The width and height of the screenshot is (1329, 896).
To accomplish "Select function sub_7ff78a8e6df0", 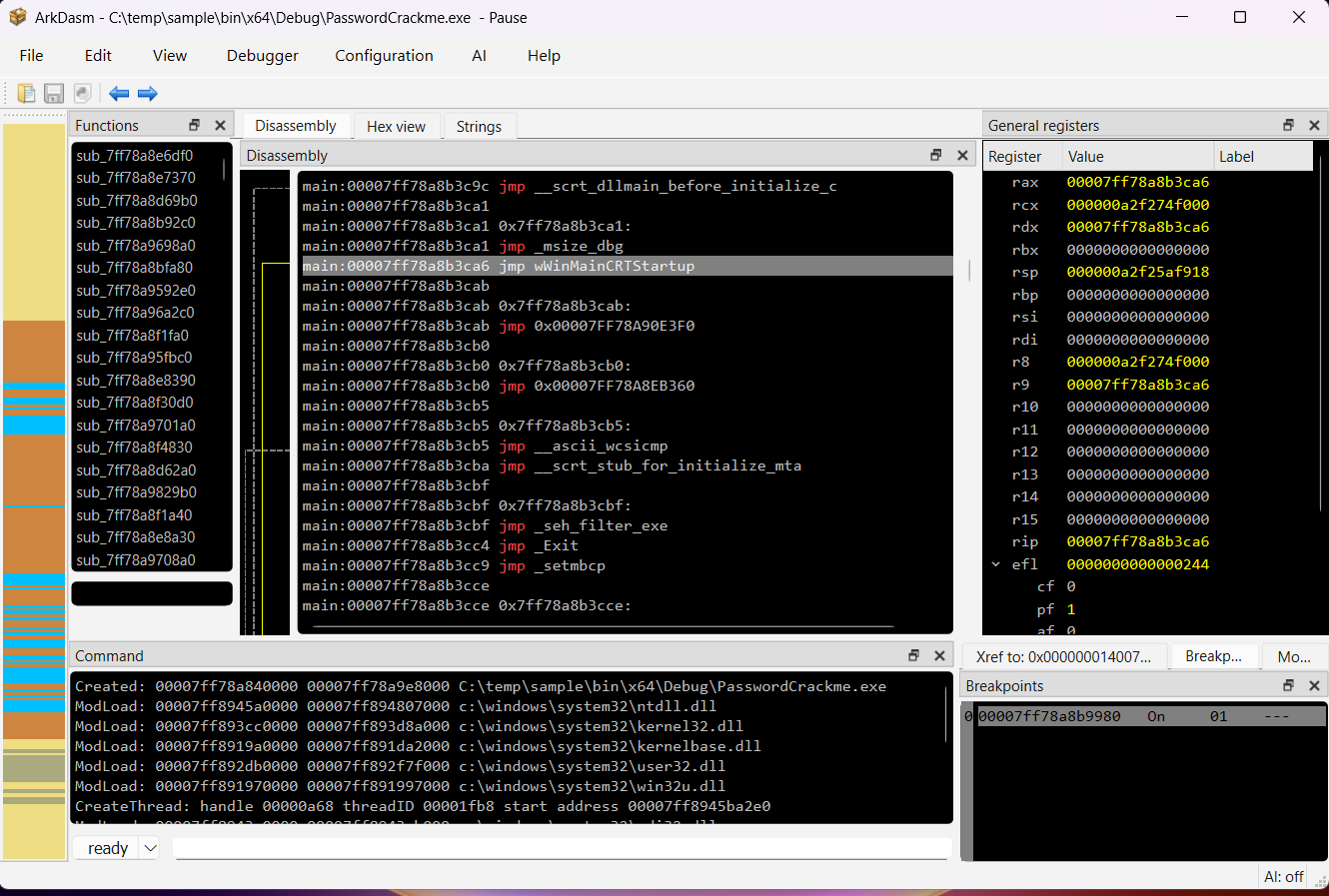I will click(x=135, y=156).
